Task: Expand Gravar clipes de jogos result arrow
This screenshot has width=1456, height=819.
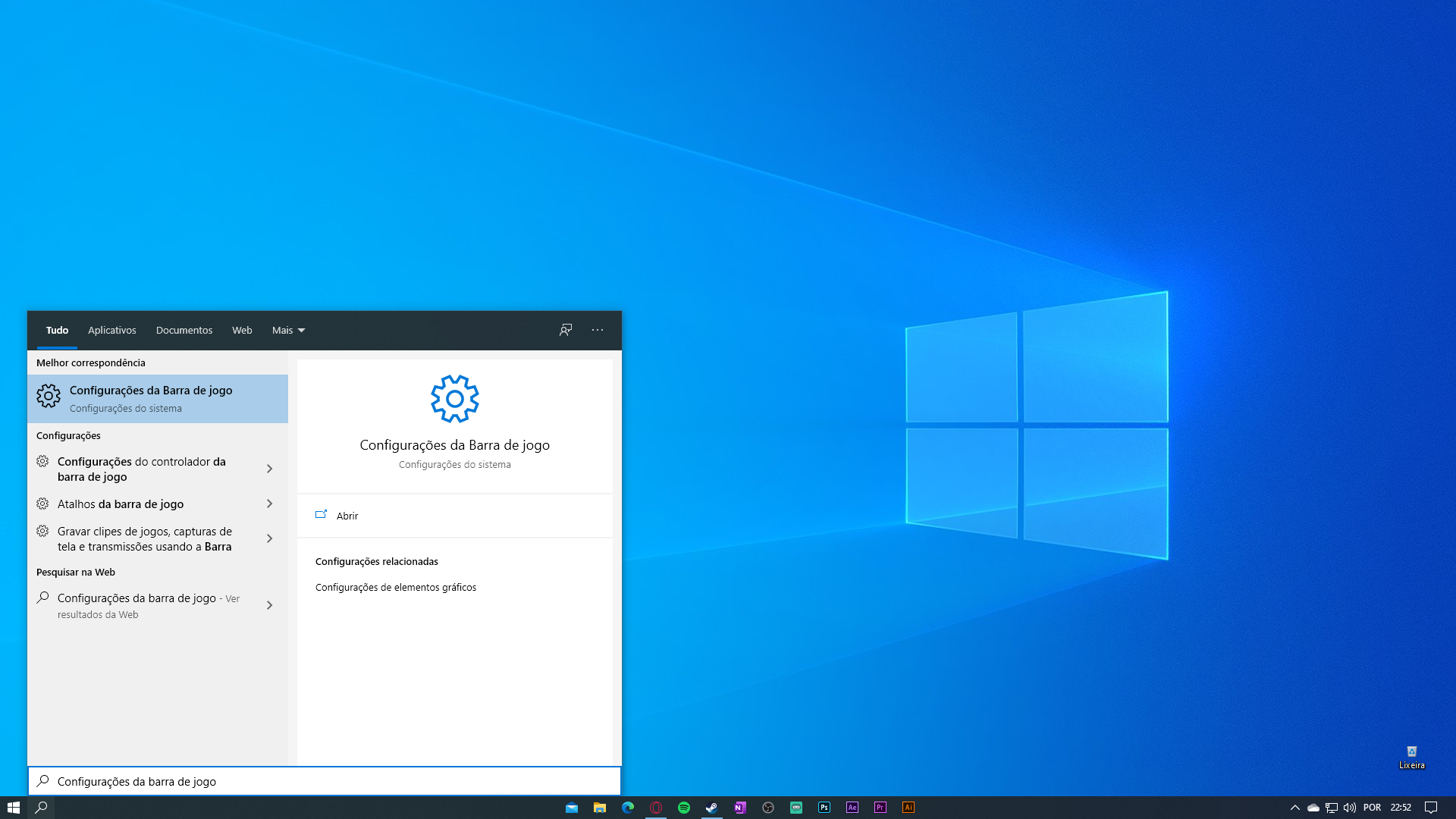Action: coord(269,538)
